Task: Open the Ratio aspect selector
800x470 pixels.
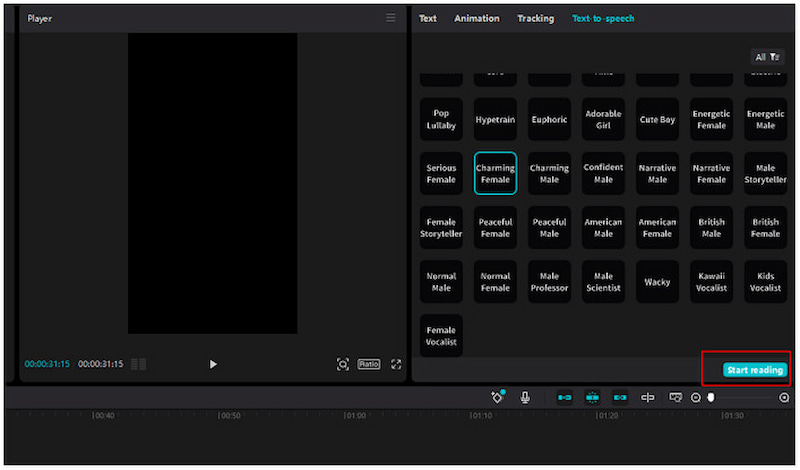Action: pyautogui.click(x=369, y=364)
